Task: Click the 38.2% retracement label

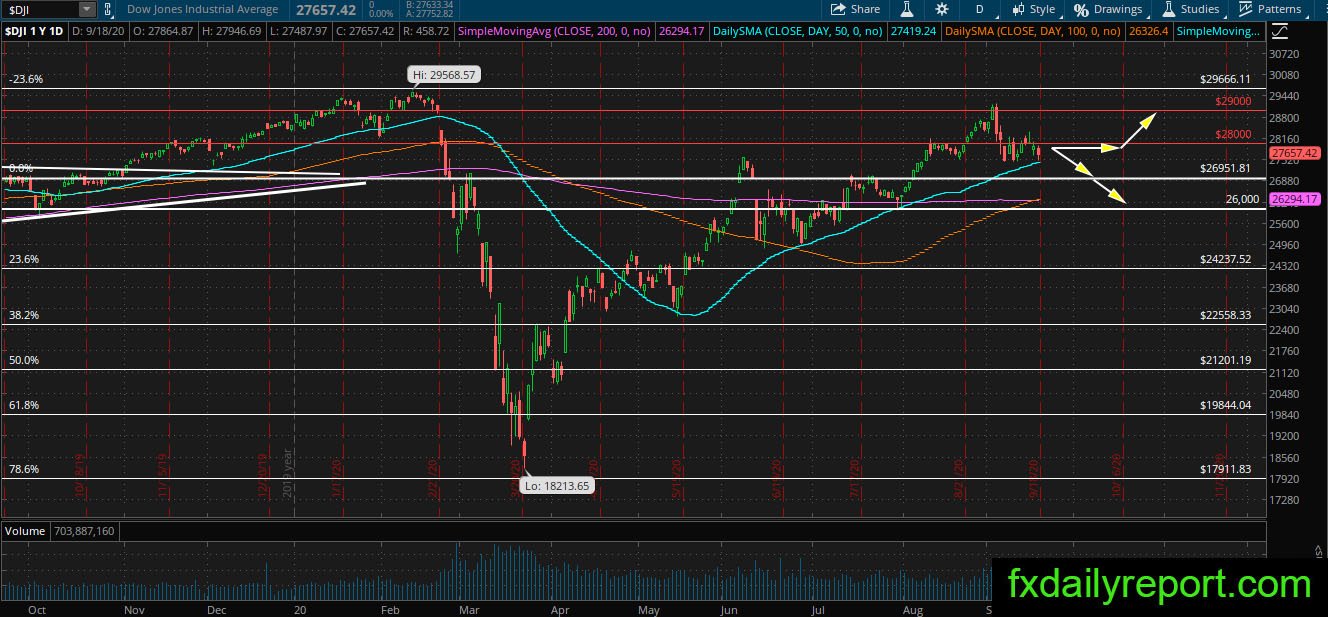Action: 23,315
